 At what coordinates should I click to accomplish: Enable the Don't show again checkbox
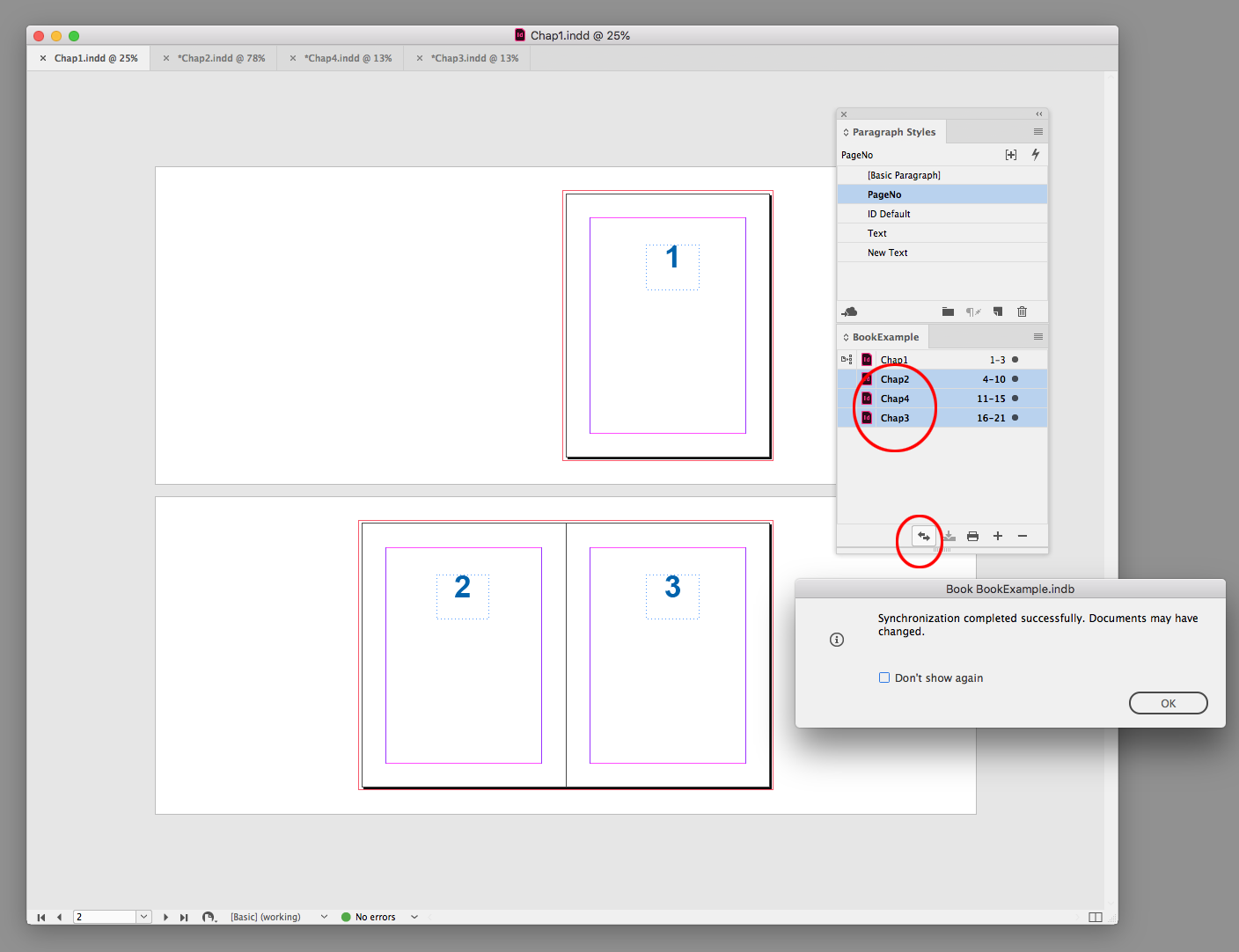[884, 677]
